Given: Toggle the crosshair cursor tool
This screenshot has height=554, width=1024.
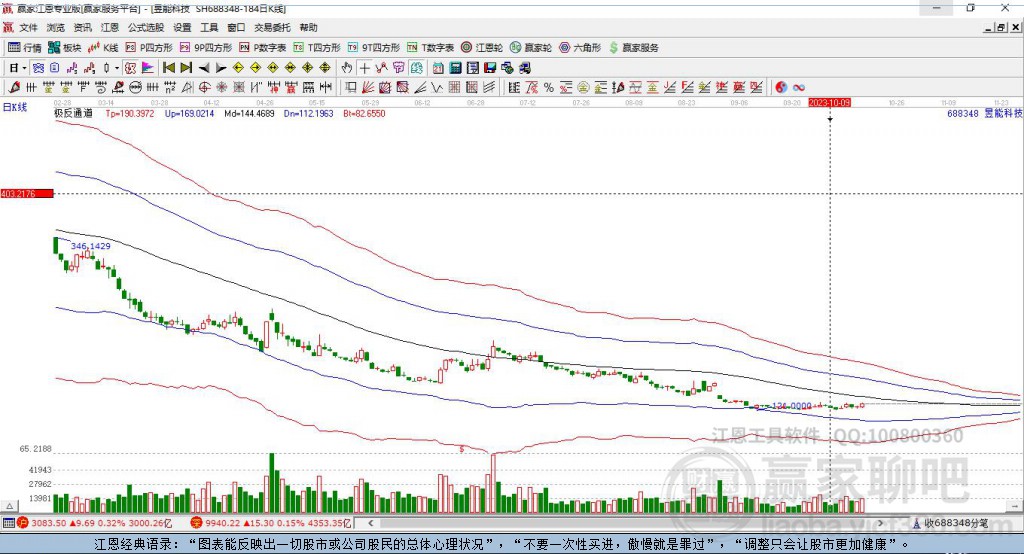Looking at the screenshot, I should point(364,68).
